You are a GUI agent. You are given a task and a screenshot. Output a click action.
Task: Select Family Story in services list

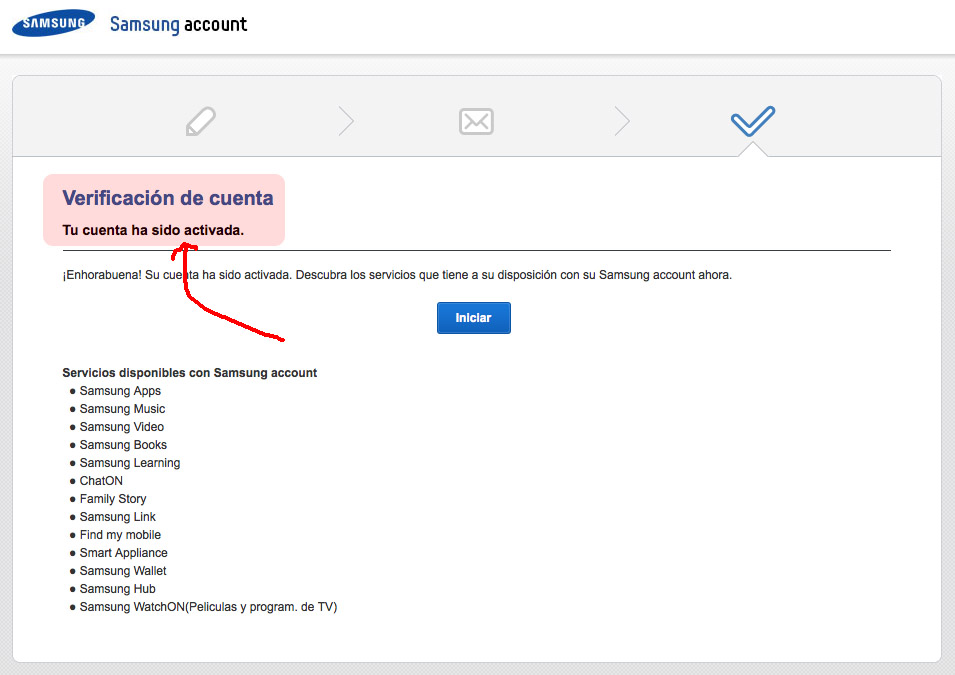click(113, 499)
